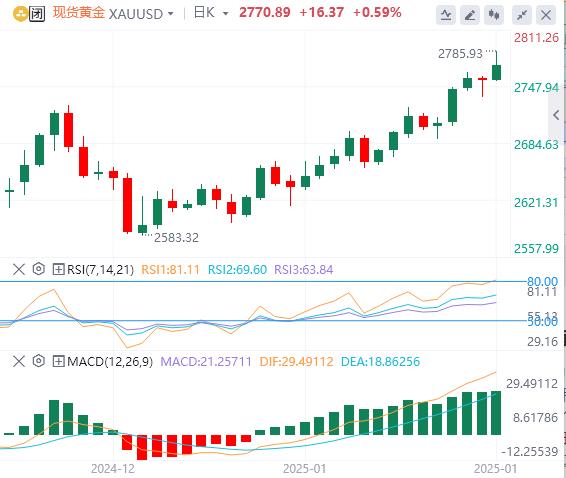Click the RSI 80.00 level label

[542, 281]
